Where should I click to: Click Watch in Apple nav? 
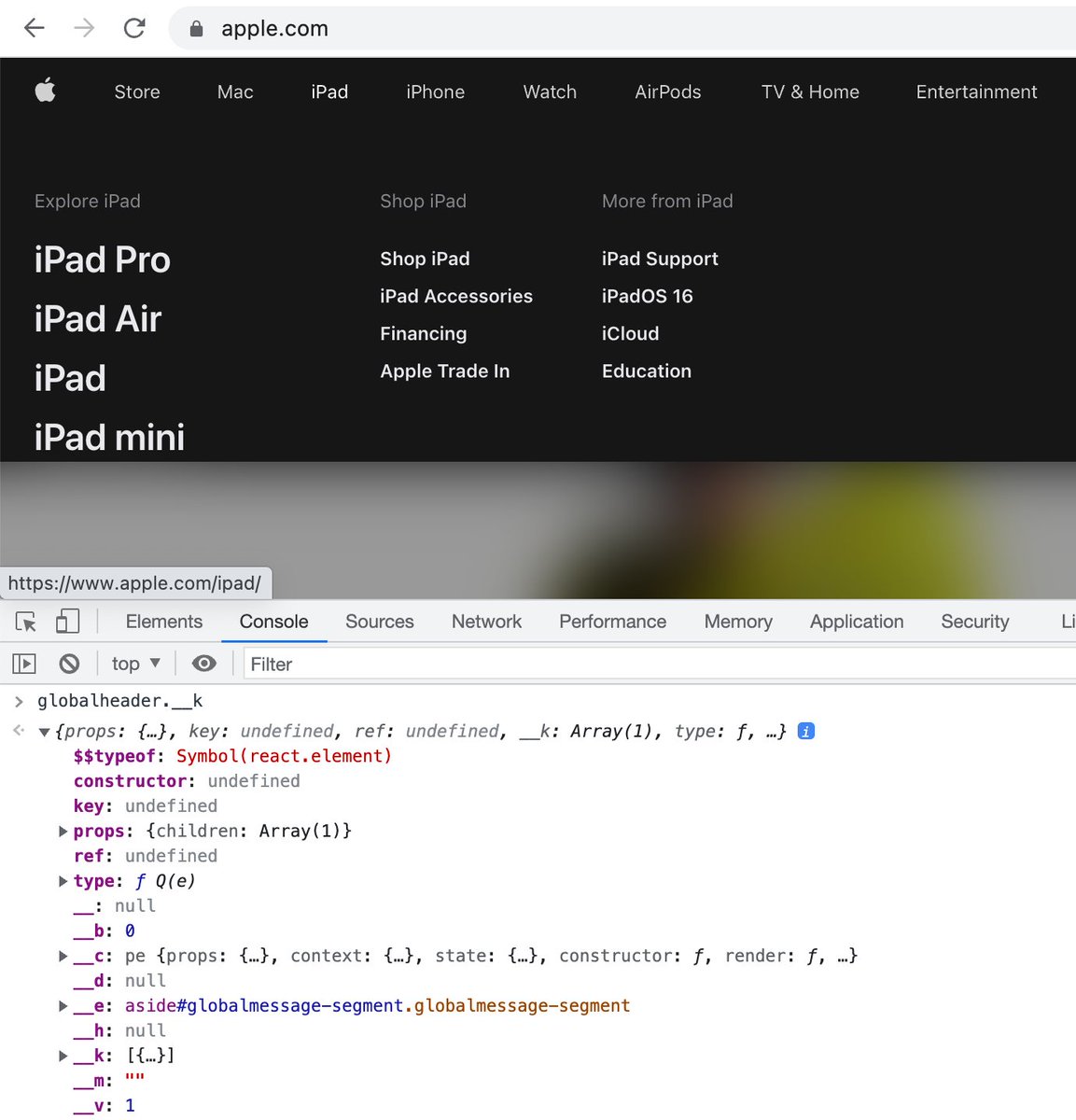pyautogui.click(x=550, y=91)
